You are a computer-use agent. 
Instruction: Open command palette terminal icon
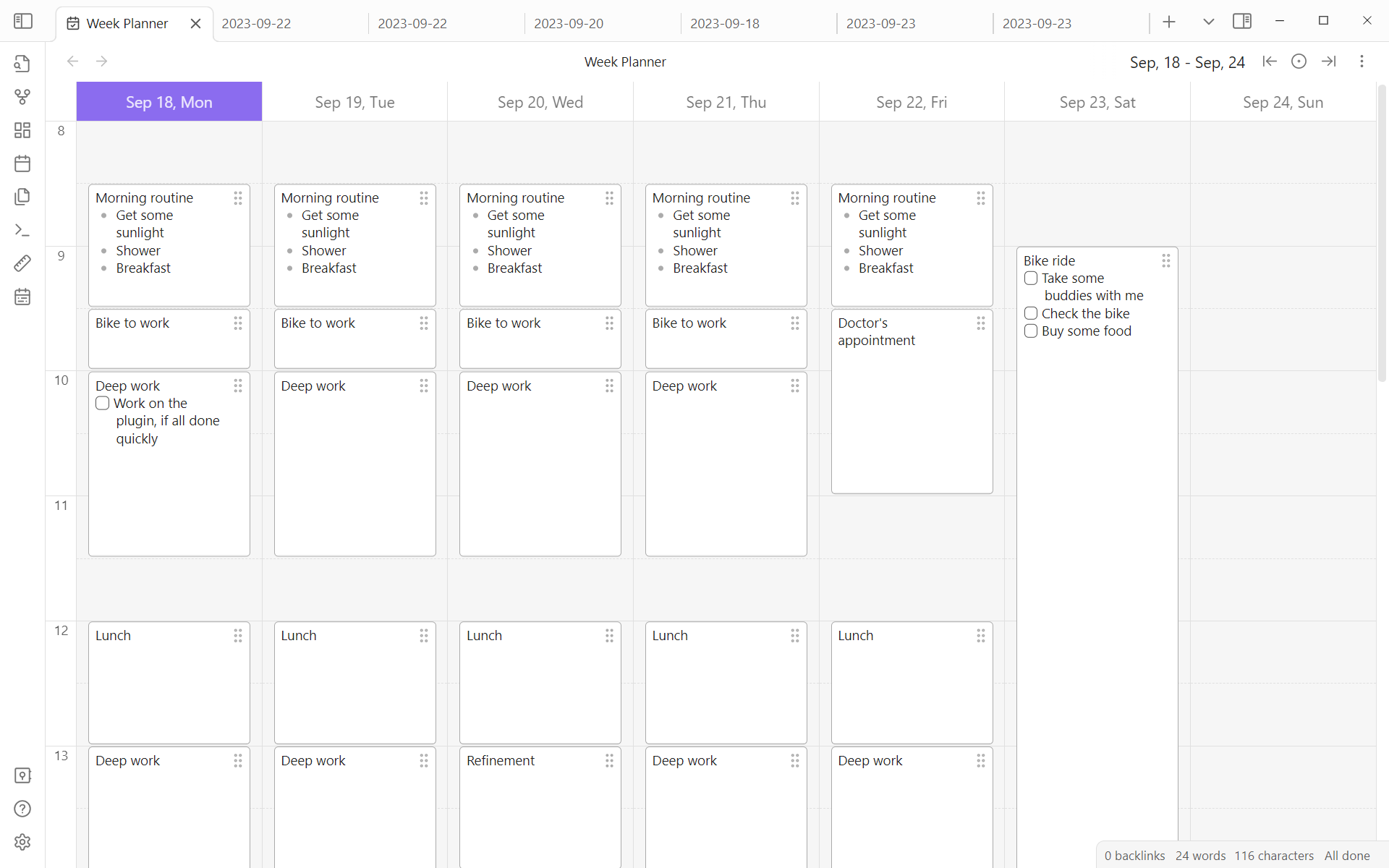coord(22,230)
